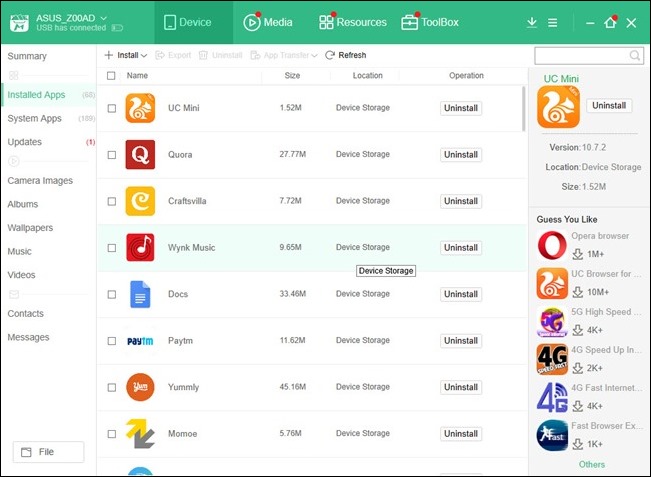Image resolution: width=651 pixels, height=477 pixels.
Task: Download 4G Fast Internet via download icon
Action: (578, 406)
